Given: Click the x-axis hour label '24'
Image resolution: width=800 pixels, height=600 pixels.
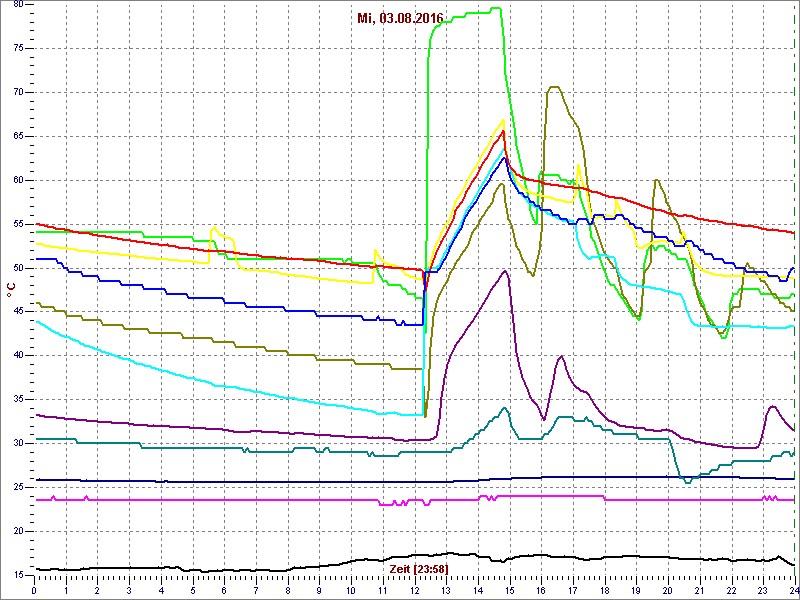Looking at the screenshot, I should coord(794,590).
